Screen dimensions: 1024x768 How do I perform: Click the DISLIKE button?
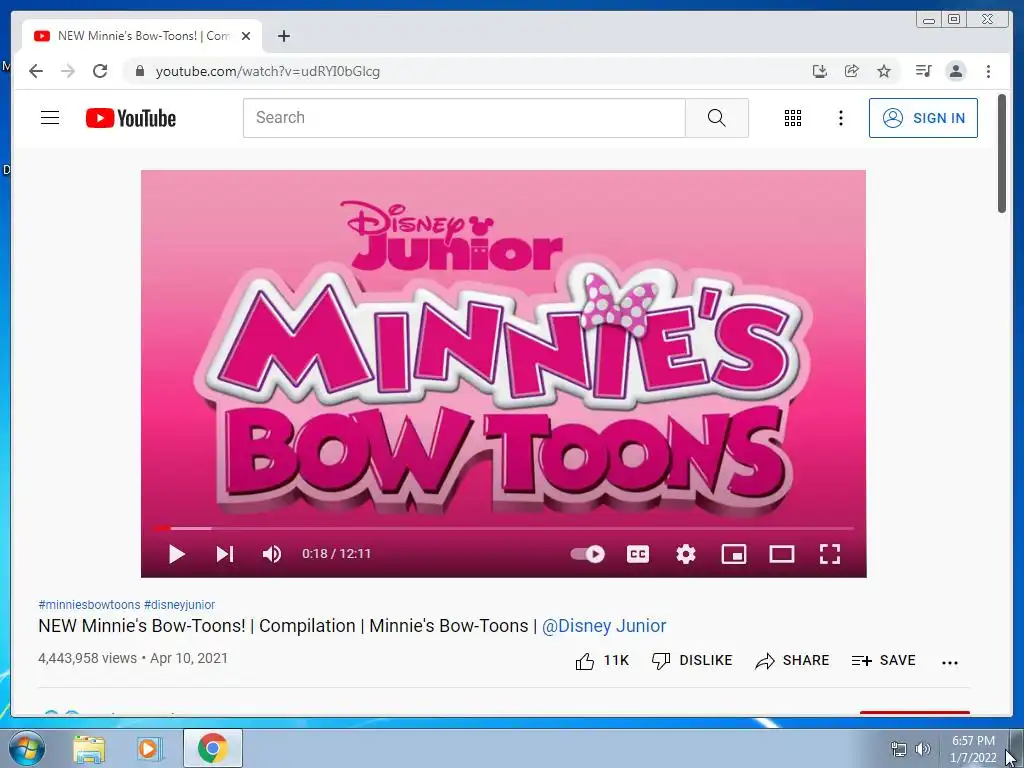[692, 661]
